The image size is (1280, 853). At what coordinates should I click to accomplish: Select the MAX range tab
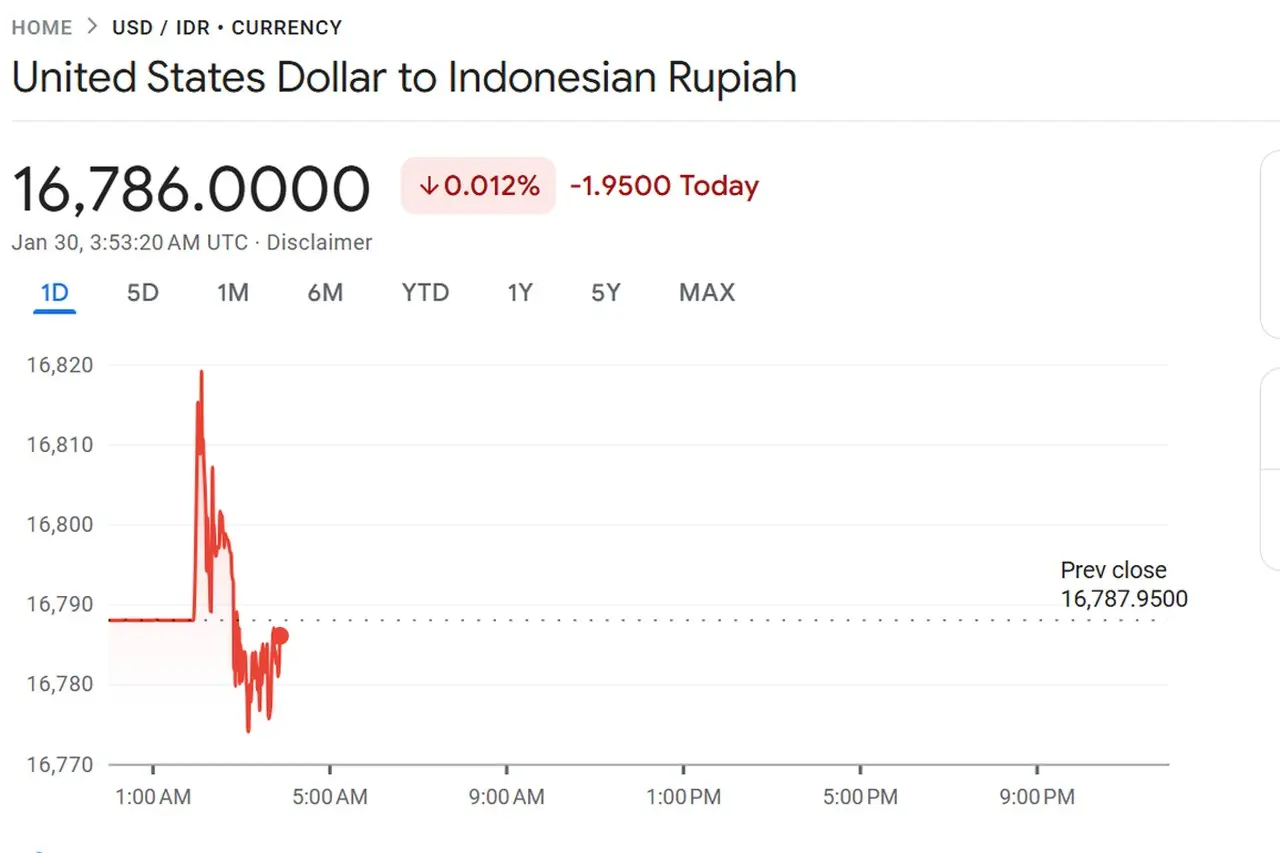[x=707, y=293]
